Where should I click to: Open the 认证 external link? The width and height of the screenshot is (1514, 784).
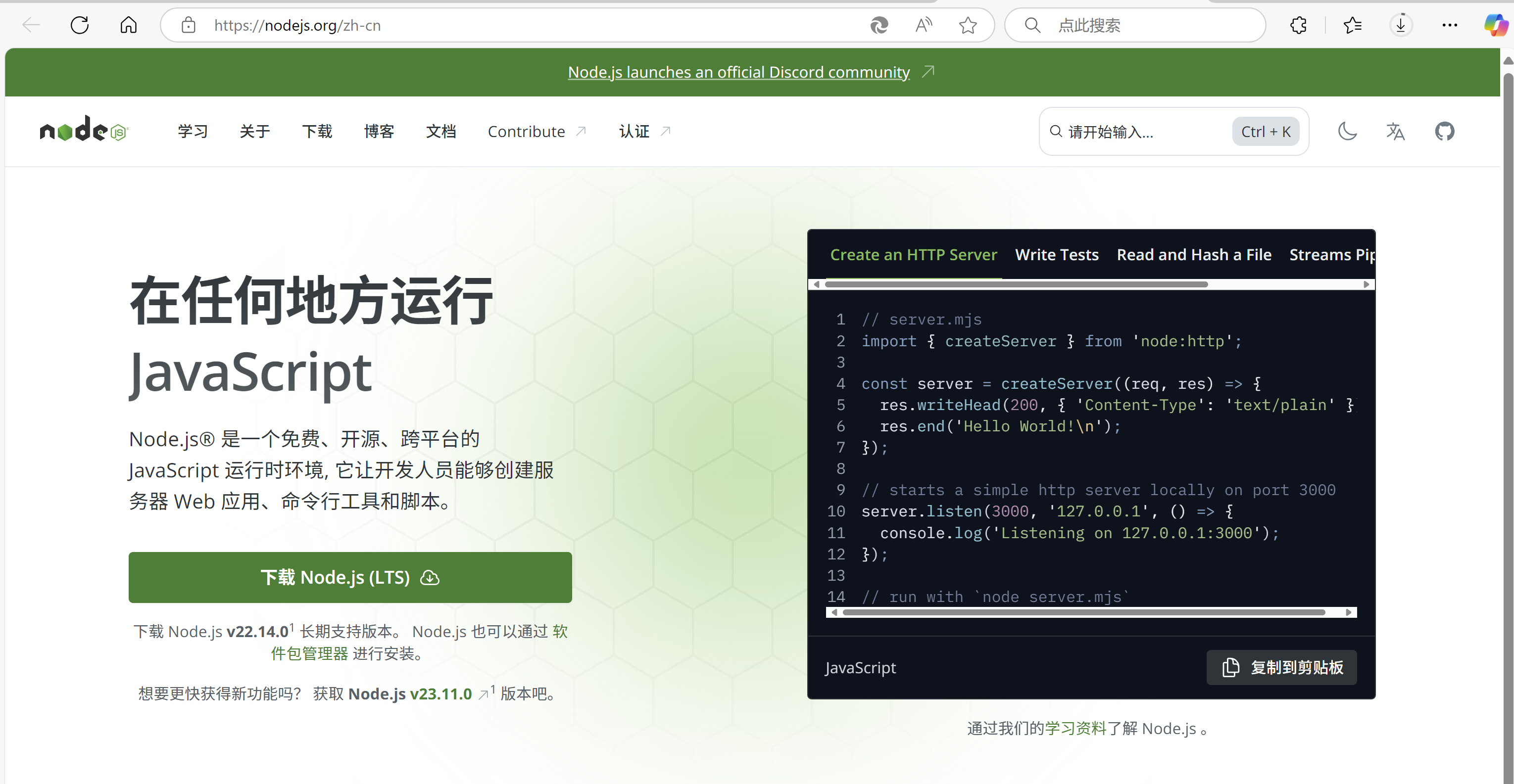pyautogui.click(x=645, y=132)
